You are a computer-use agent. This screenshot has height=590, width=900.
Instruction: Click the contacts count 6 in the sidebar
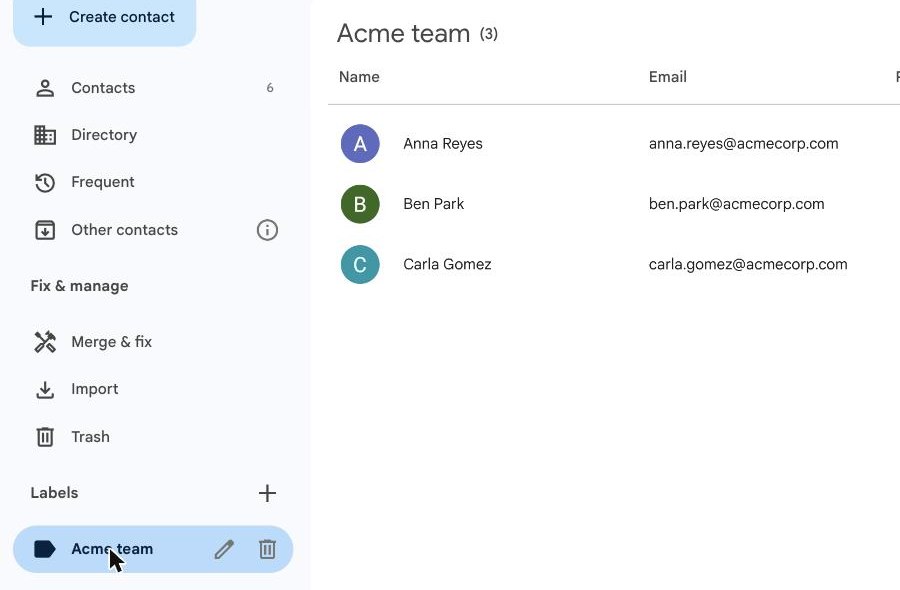point(270,88)
